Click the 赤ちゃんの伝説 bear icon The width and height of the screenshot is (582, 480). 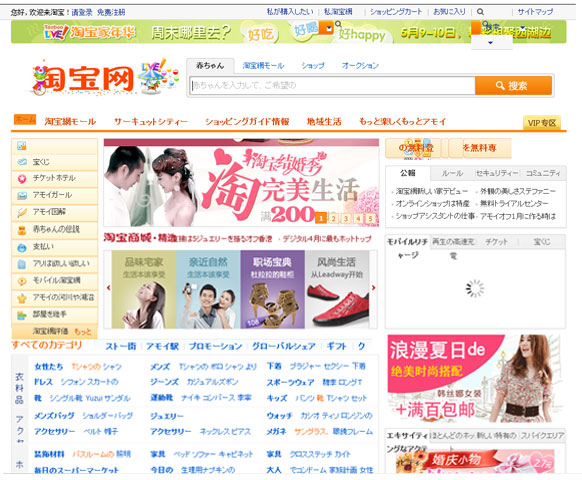(22, 230)
